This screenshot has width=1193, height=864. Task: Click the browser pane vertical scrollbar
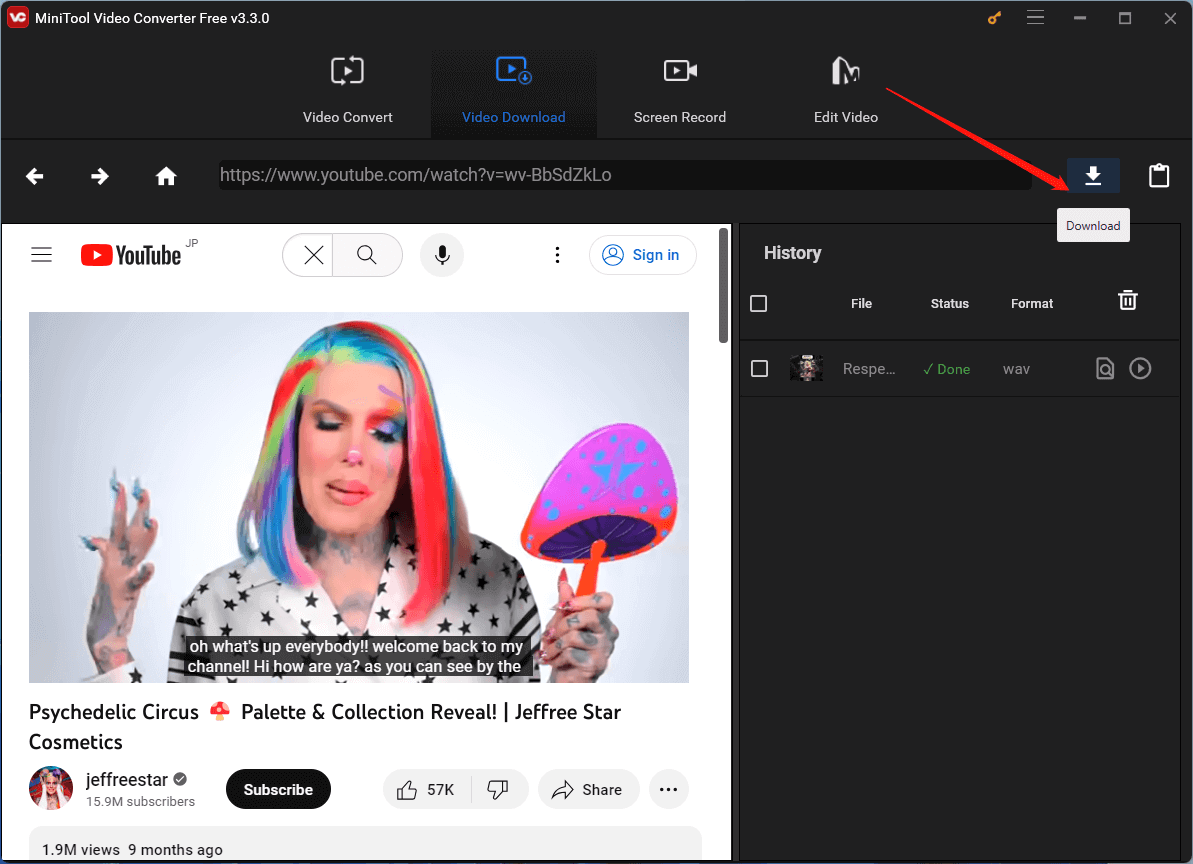point(724,285)
